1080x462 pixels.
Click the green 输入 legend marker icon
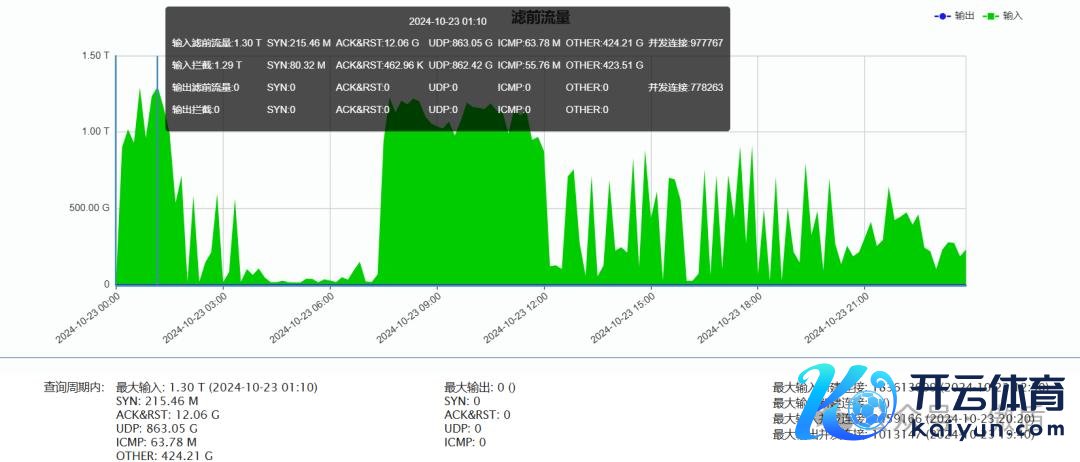point(990,16)
